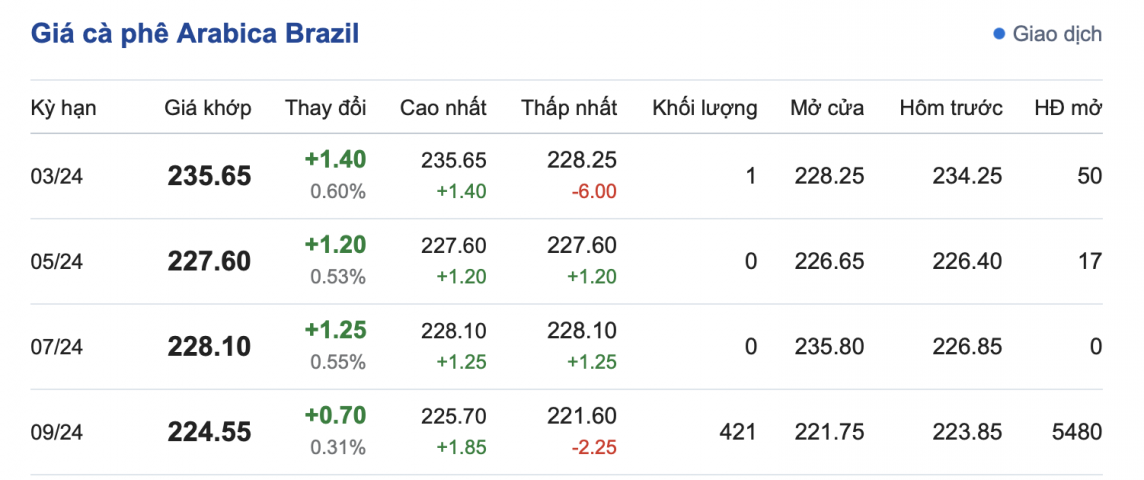Select the Thay đổi column header
Screen dimensions: 1144x480
(x=326, y=108)
